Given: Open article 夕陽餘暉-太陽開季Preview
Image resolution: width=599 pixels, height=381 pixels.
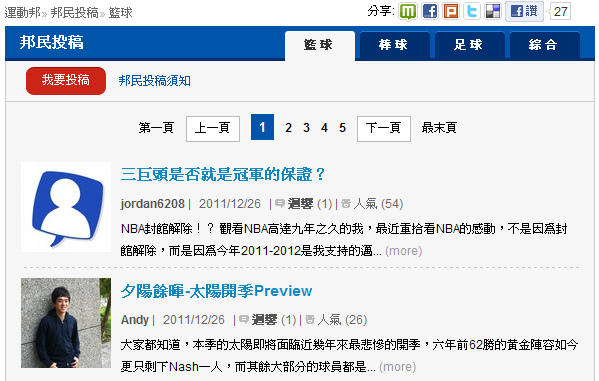Looking at the screenshot, I should [216, 291].
